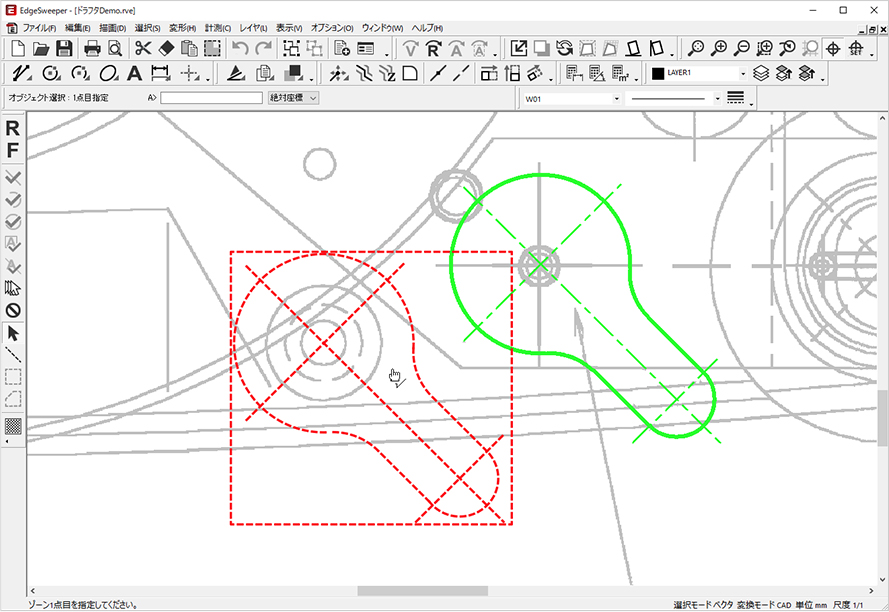Click the eraser tool icon
This screenshot has width=889, height=612.
[x=166, y=48]
